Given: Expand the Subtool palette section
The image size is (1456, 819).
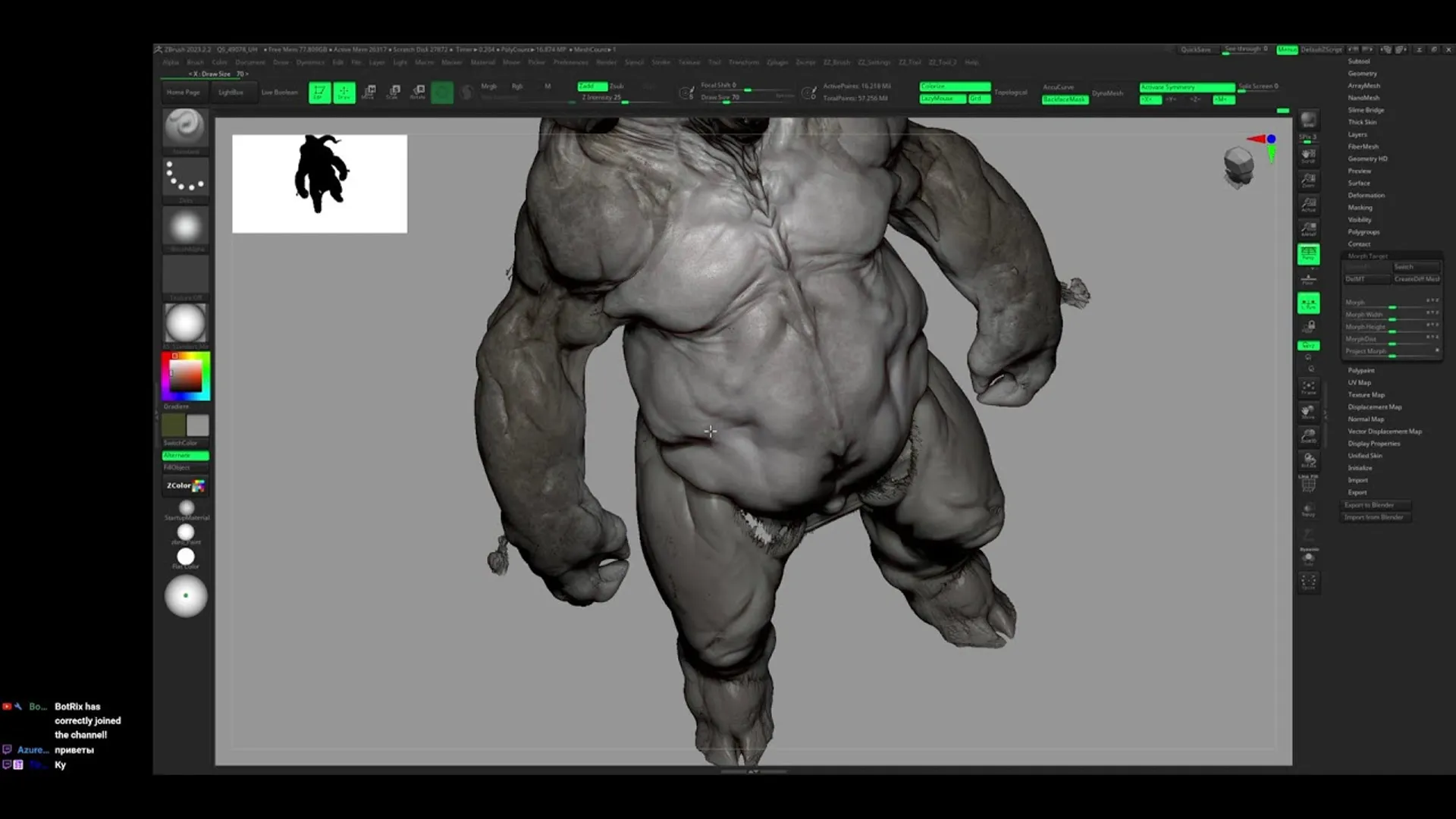Looking at the screenshot, I should (x=1359, y=61).
